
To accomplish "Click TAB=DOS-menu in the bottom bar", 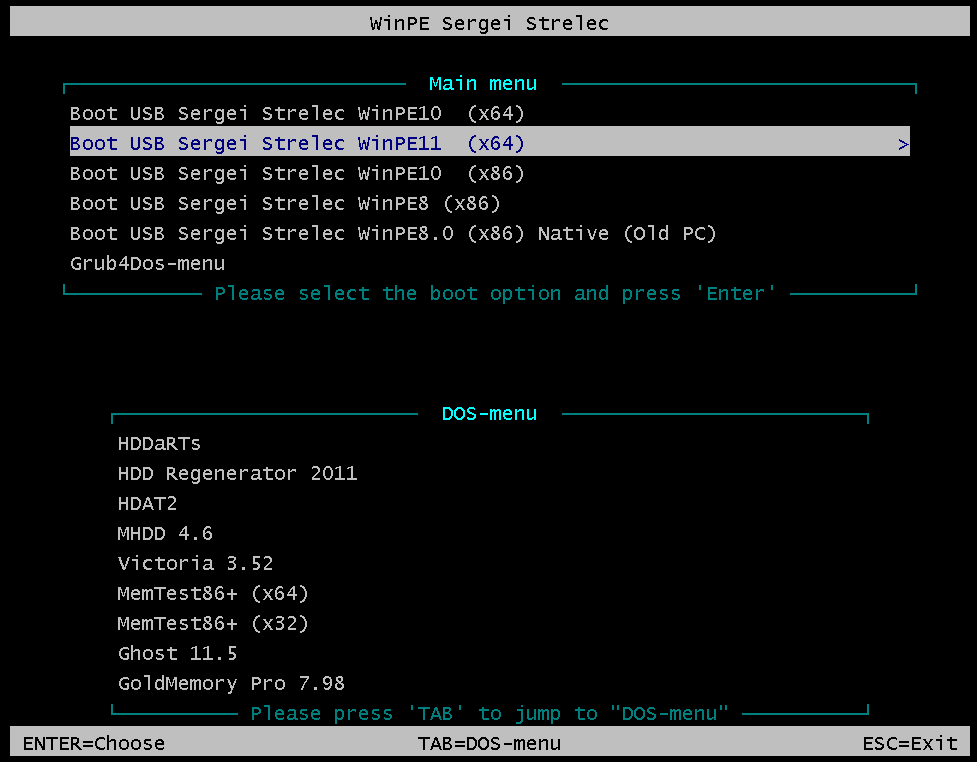I will (x=489, y=743).
